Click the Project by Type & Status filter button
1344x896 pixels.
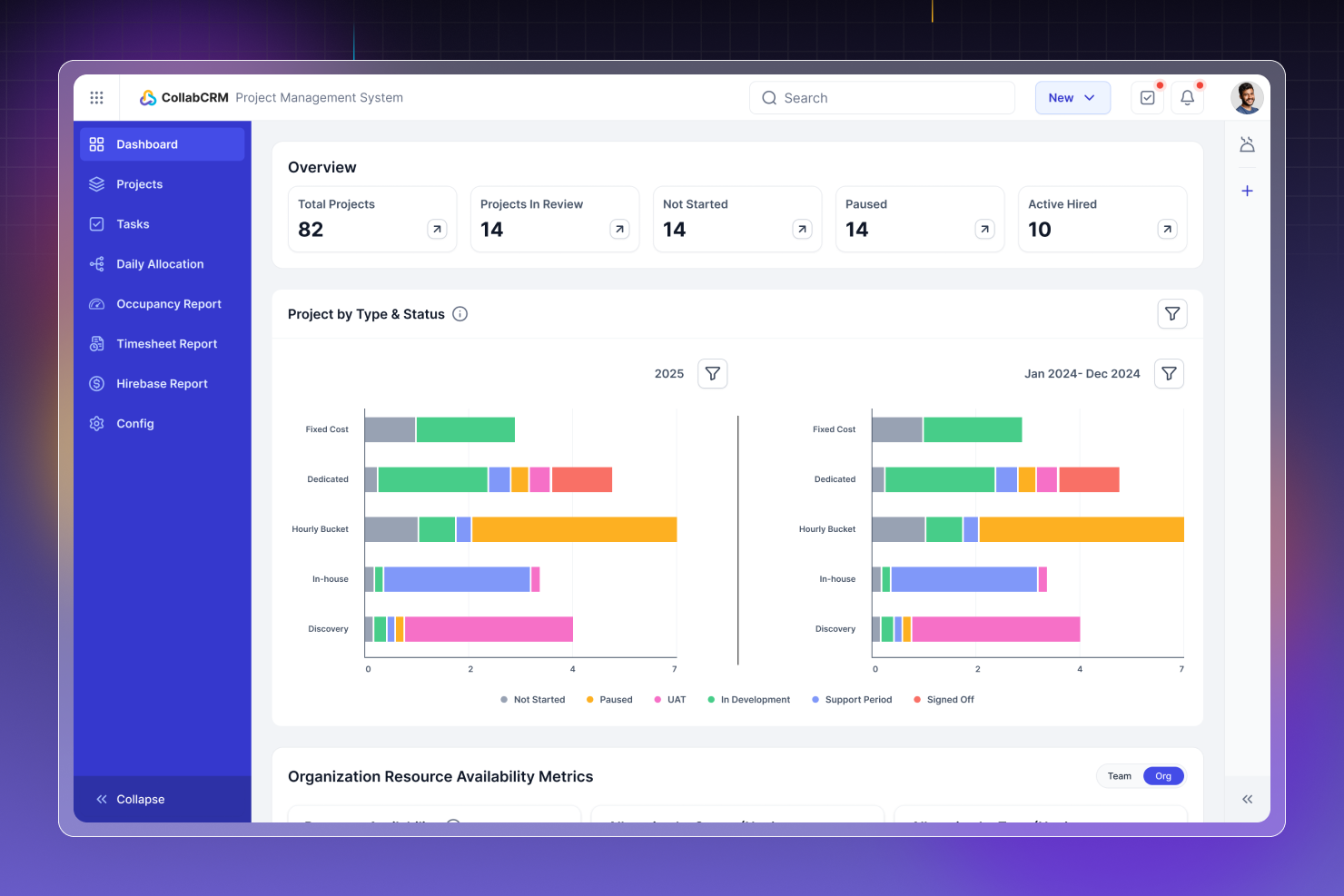[1172, 314]
